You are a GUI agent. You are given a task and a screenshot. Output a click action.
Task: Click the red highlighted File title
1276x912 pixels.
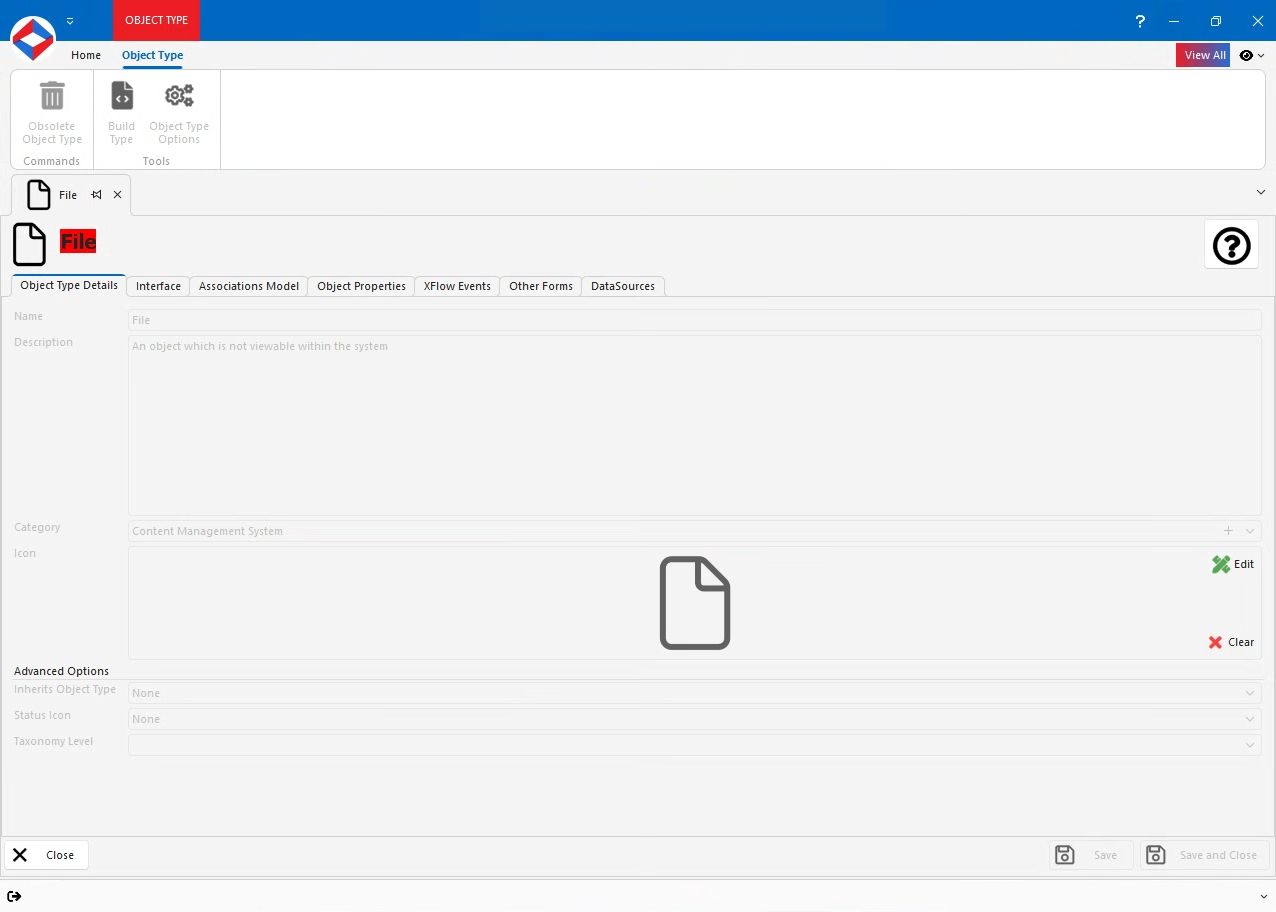78,241
